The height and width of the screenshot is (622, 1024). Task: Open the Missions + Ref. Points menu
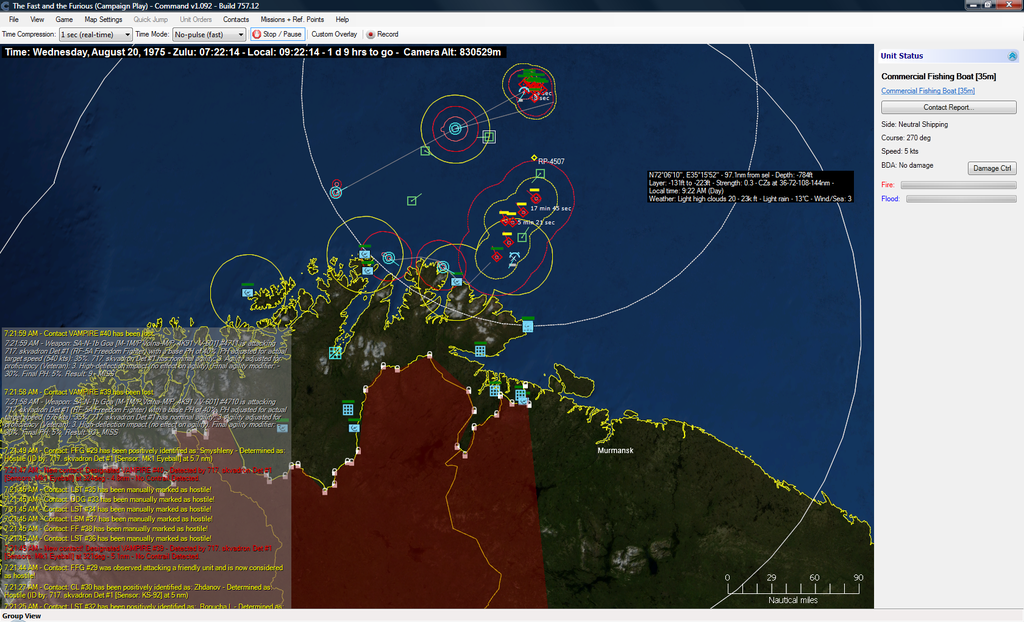[x=291, y=19]
